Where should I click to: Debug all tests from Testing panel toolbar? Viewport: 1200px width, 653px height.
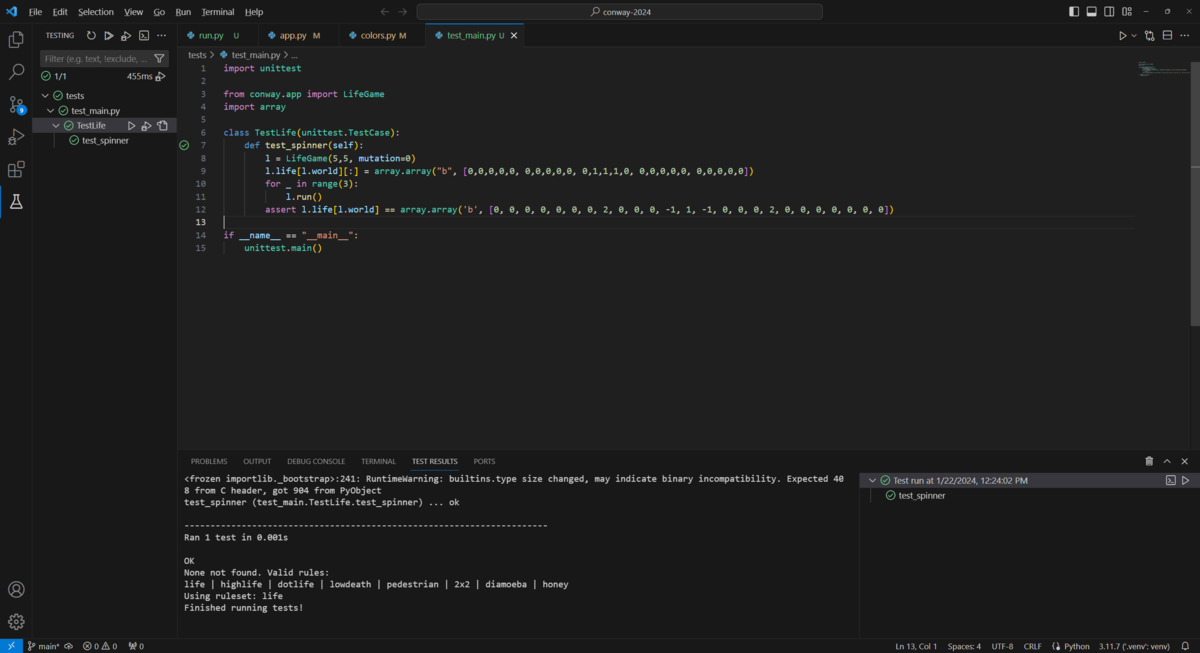[125, 34]
